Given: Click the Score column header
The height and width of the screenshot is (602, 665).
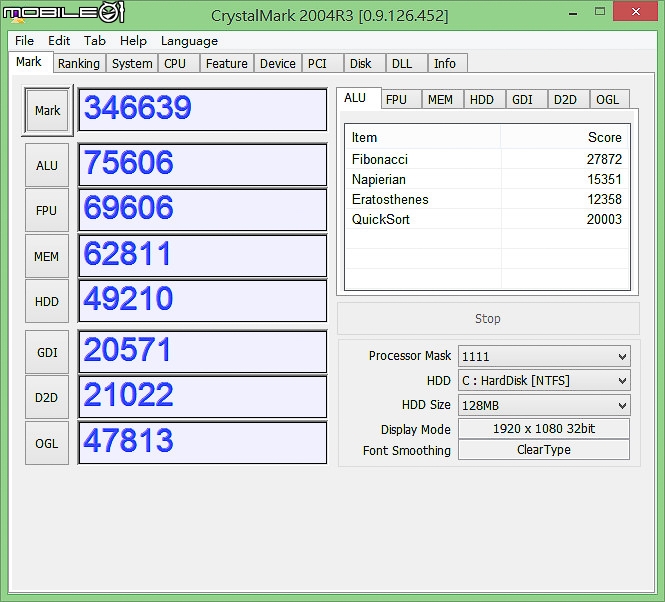Looking at the screenshot, I should pyautogui.click(x=565, y=137).
